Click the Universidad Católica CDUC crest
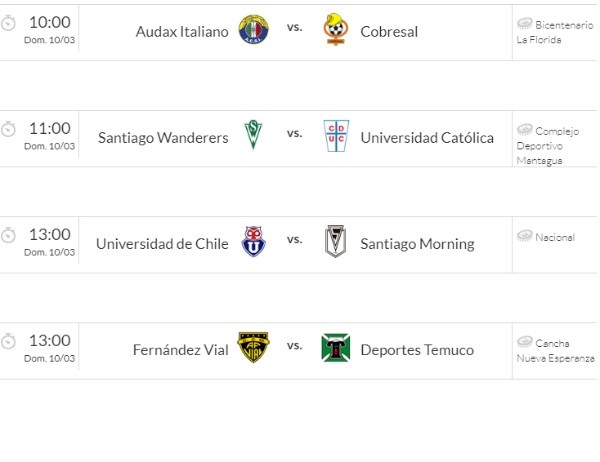 coord(336,136)
